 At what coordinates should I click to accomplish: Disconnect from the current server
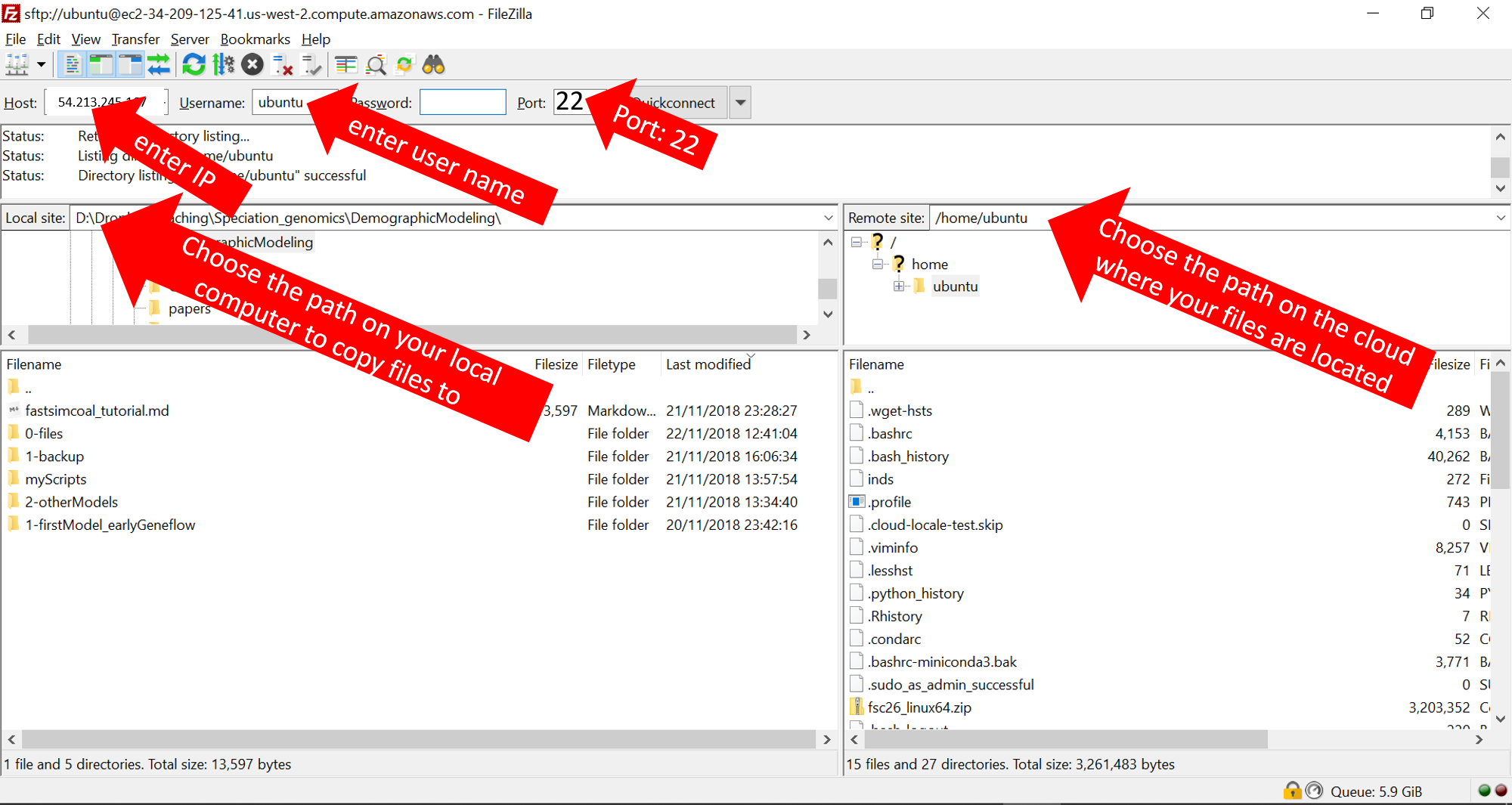coord(282,65)
